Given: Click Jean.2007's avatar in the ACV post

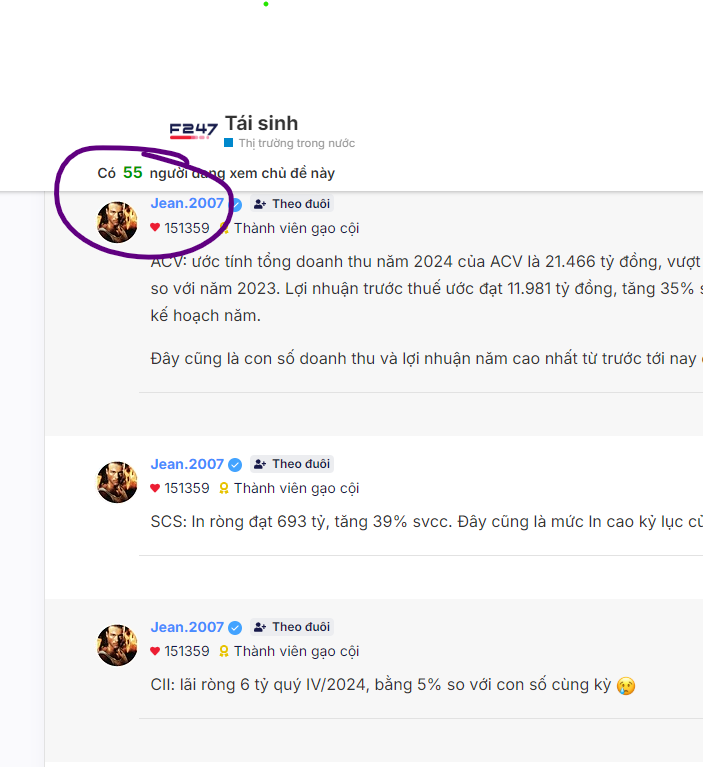Looking at the screenshot, I should pos(117,221).
